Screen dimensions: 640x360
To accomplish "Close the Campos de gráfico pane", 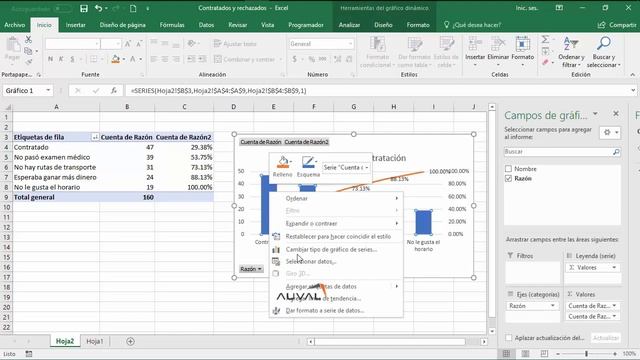I will tap(616, 113).
